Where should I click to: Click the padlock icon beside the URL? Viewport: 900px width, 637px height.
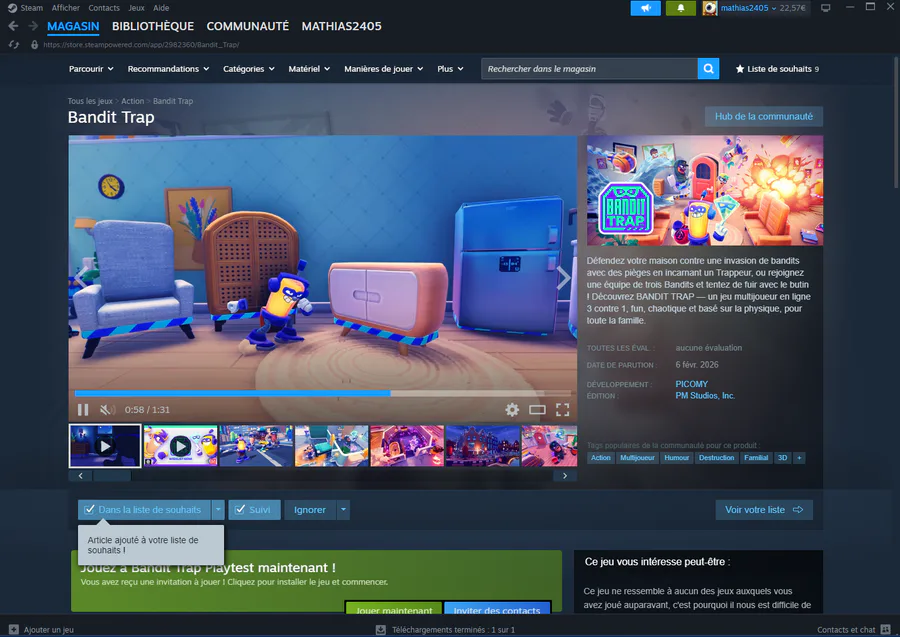pyautogui.click(x=34, y=45)
